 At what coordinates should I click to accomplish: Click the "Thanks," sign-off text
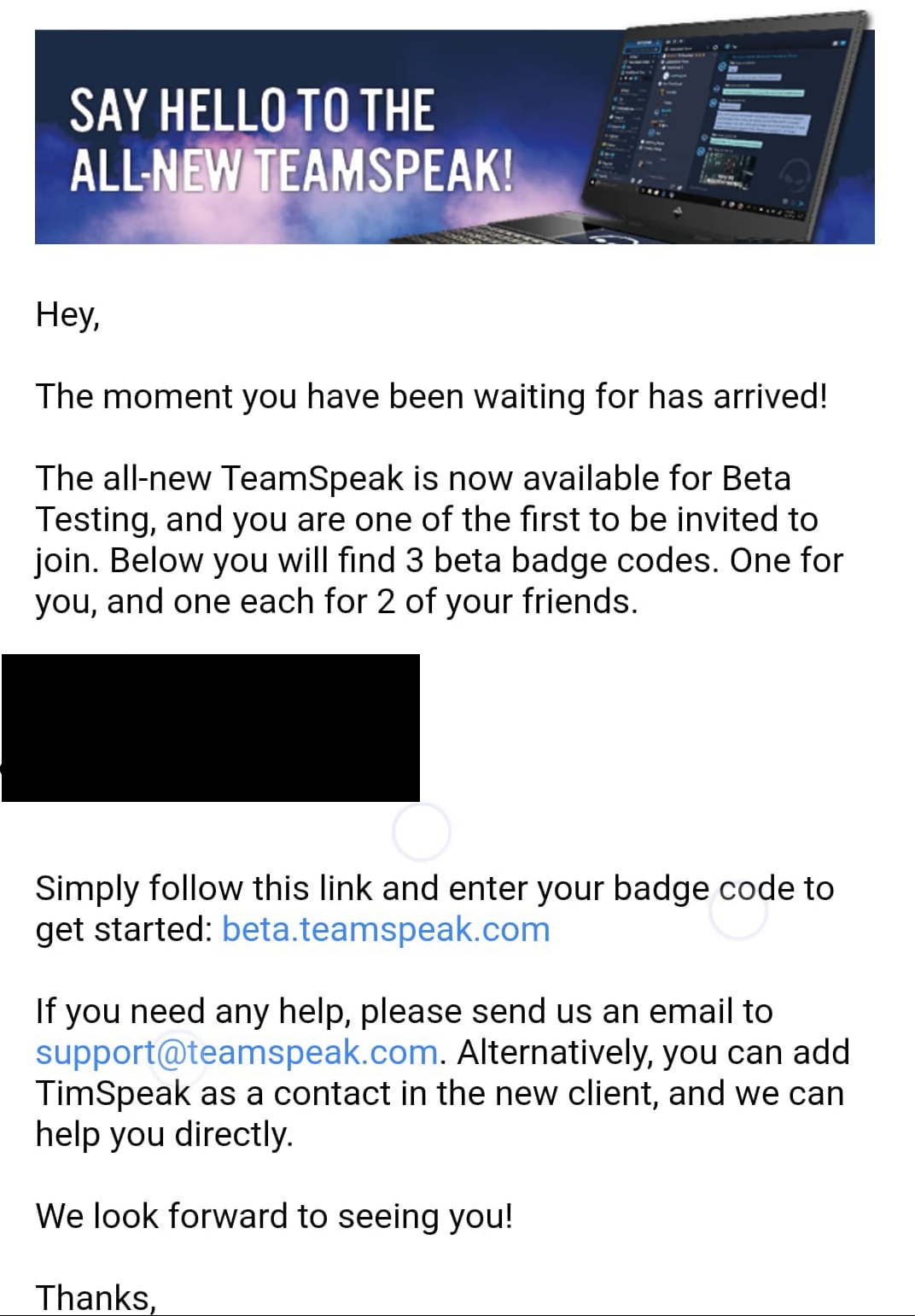click(96, 1297)
